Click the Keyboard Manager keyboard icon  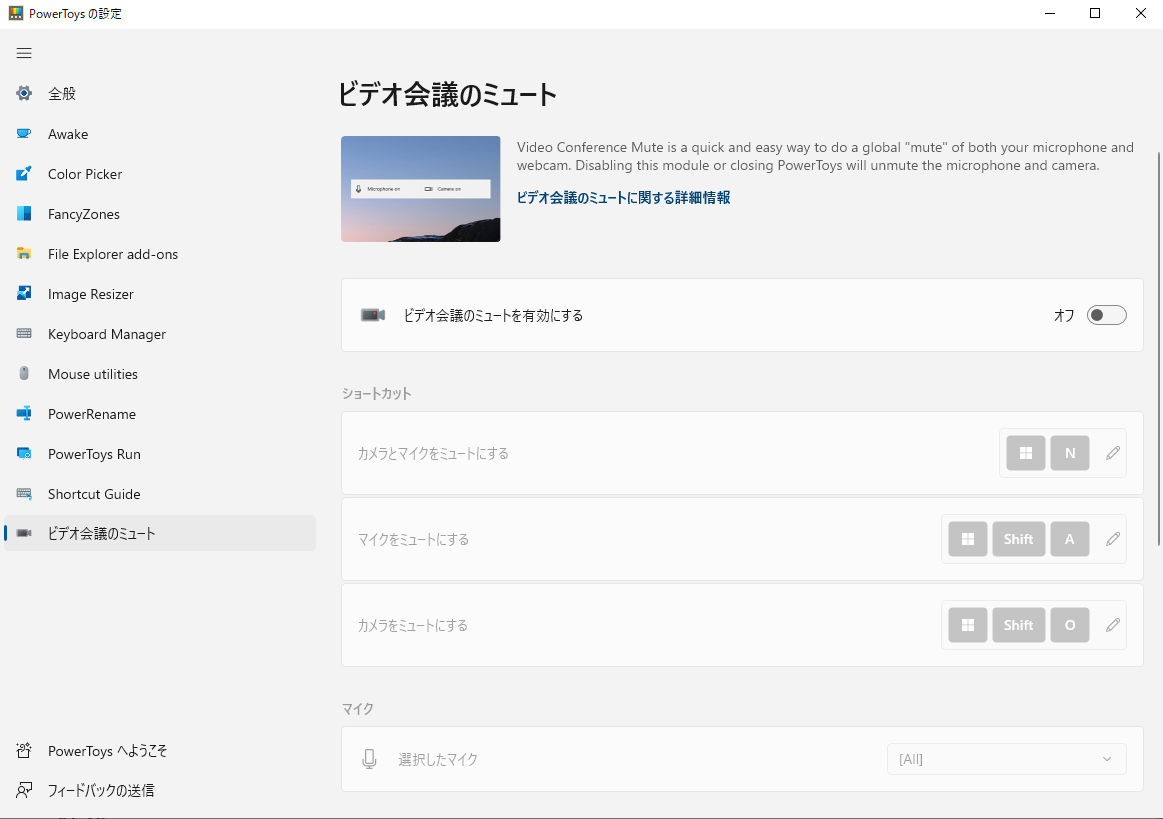click(24, 334)
